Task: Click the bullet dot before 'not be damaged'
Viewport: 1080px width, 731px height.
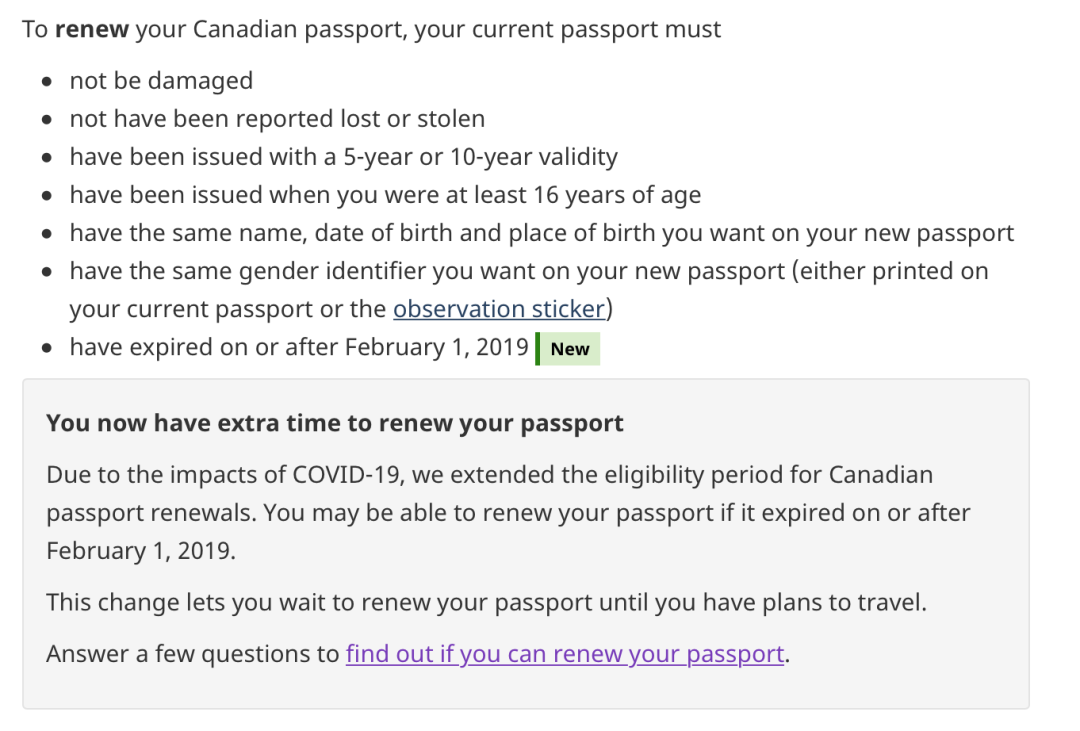Action: tap(47, 82)
